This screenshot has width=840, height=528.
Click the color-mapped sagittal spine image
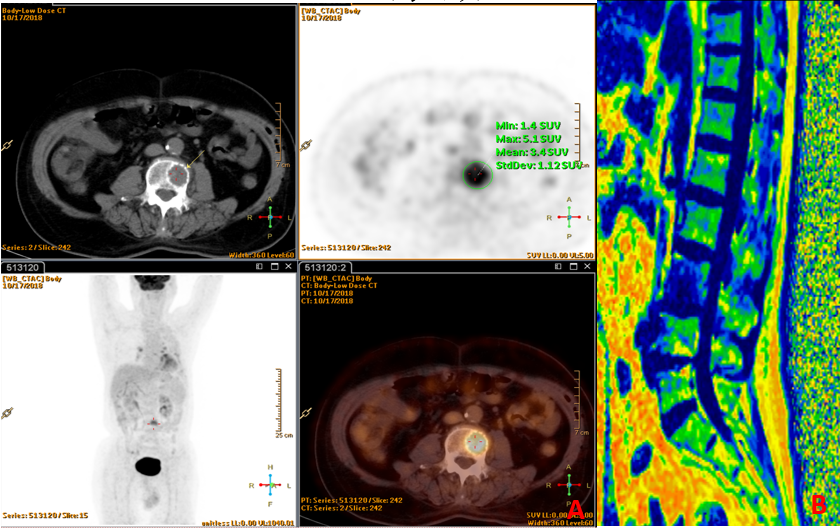click(718, 260)
